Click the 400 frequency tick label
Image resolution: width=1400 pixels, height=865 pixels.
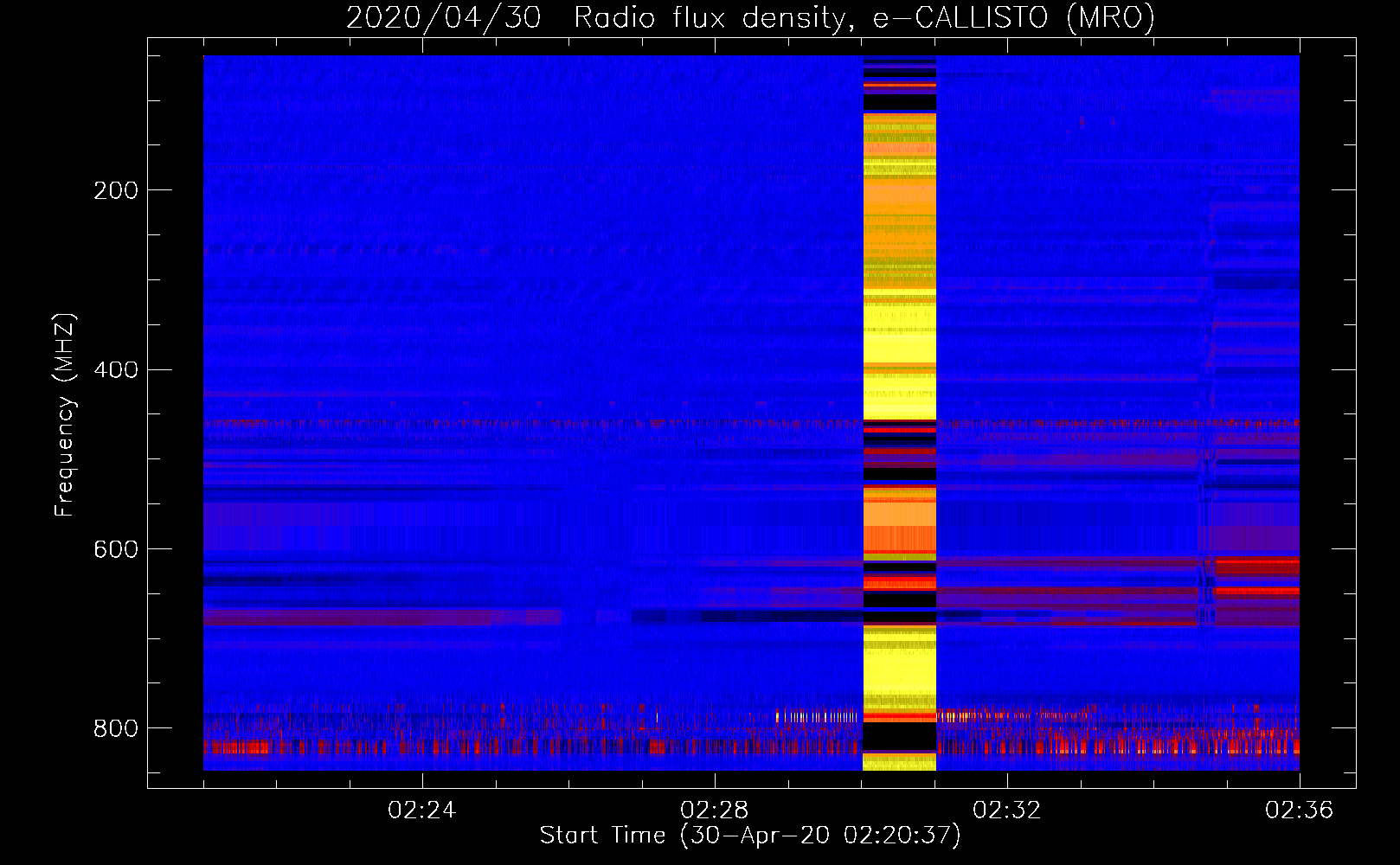pyautogui.click(x=116, y=370)
